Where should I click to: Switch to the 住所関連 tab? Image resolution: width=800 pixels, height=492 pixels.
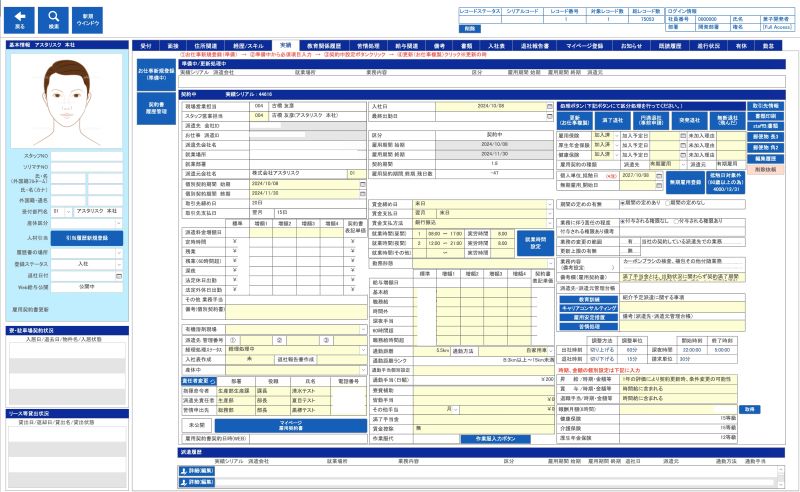coord(205,46)
